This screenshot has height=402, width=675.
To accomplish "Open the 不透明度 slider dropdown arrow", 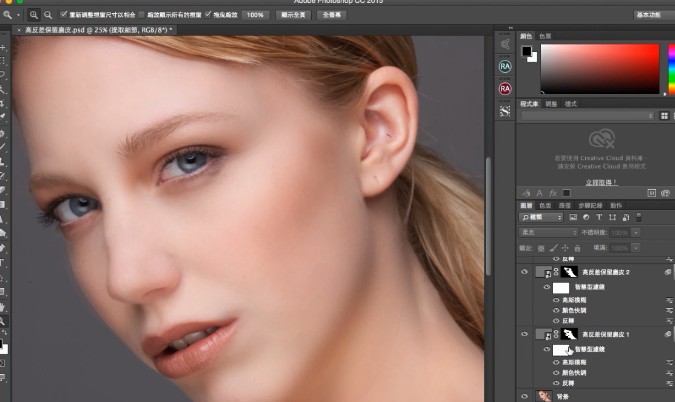I will click(635, 232).
